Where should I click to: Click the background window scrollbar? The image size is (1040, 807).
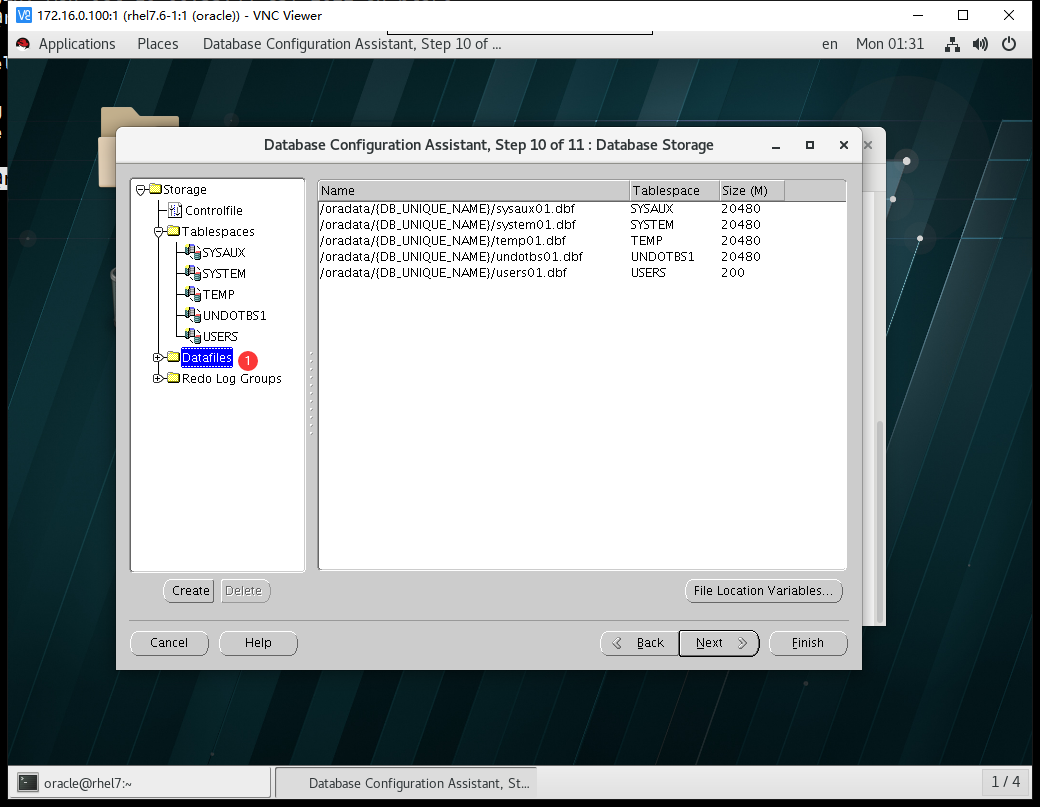pos(880,521)
